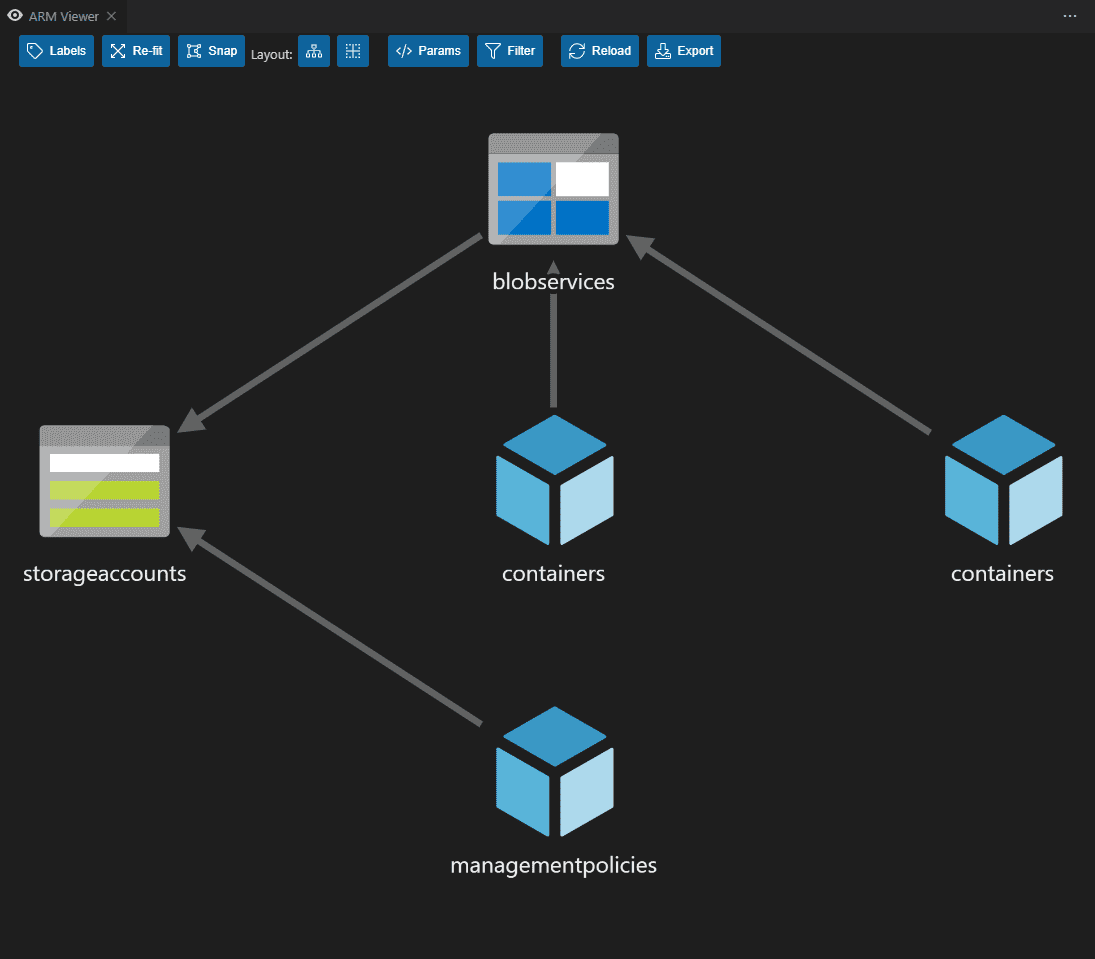Toggle Snap to grid
Image resolution: width=1095 pixels, height=959 pixels.
tap(211, 51)
